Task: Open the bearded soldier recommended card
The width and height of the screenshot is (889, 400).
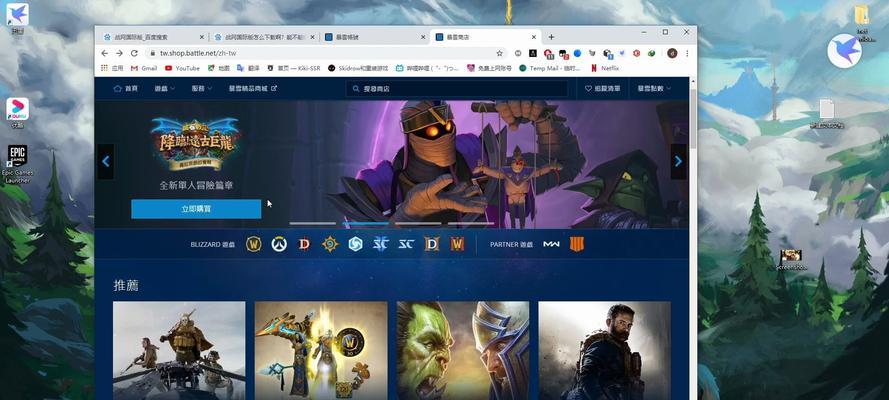Action: tap(604, 351)
